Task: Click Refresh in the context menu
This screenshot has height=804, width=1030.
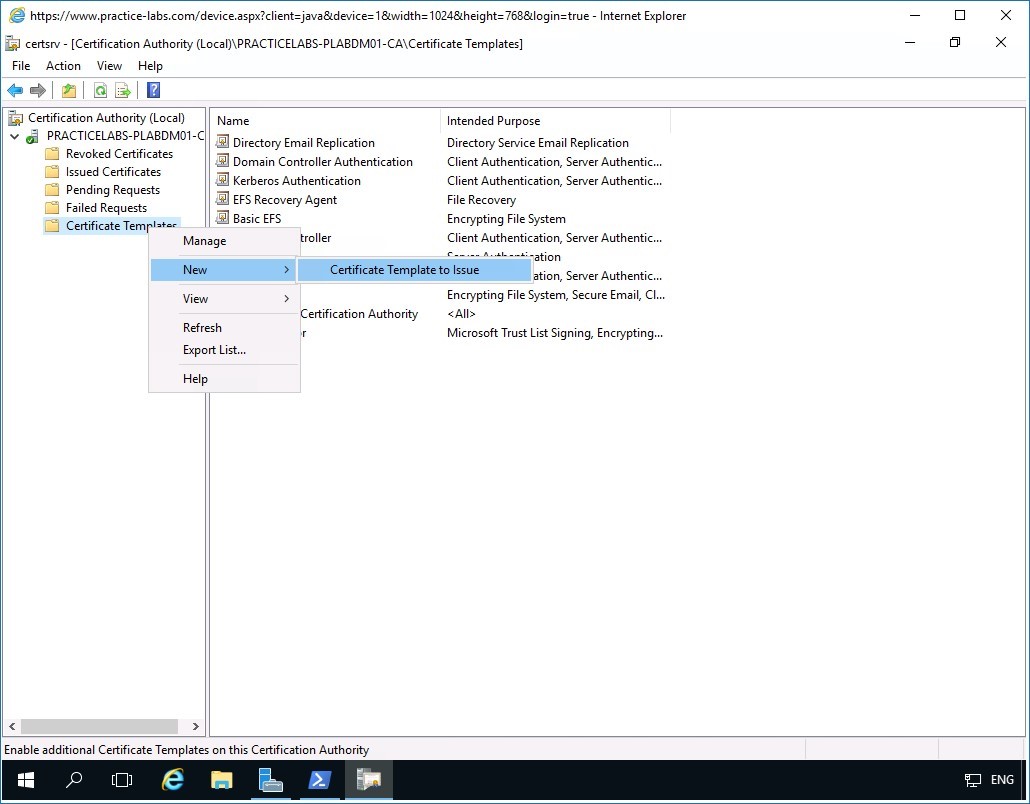Action: (202, 327)
